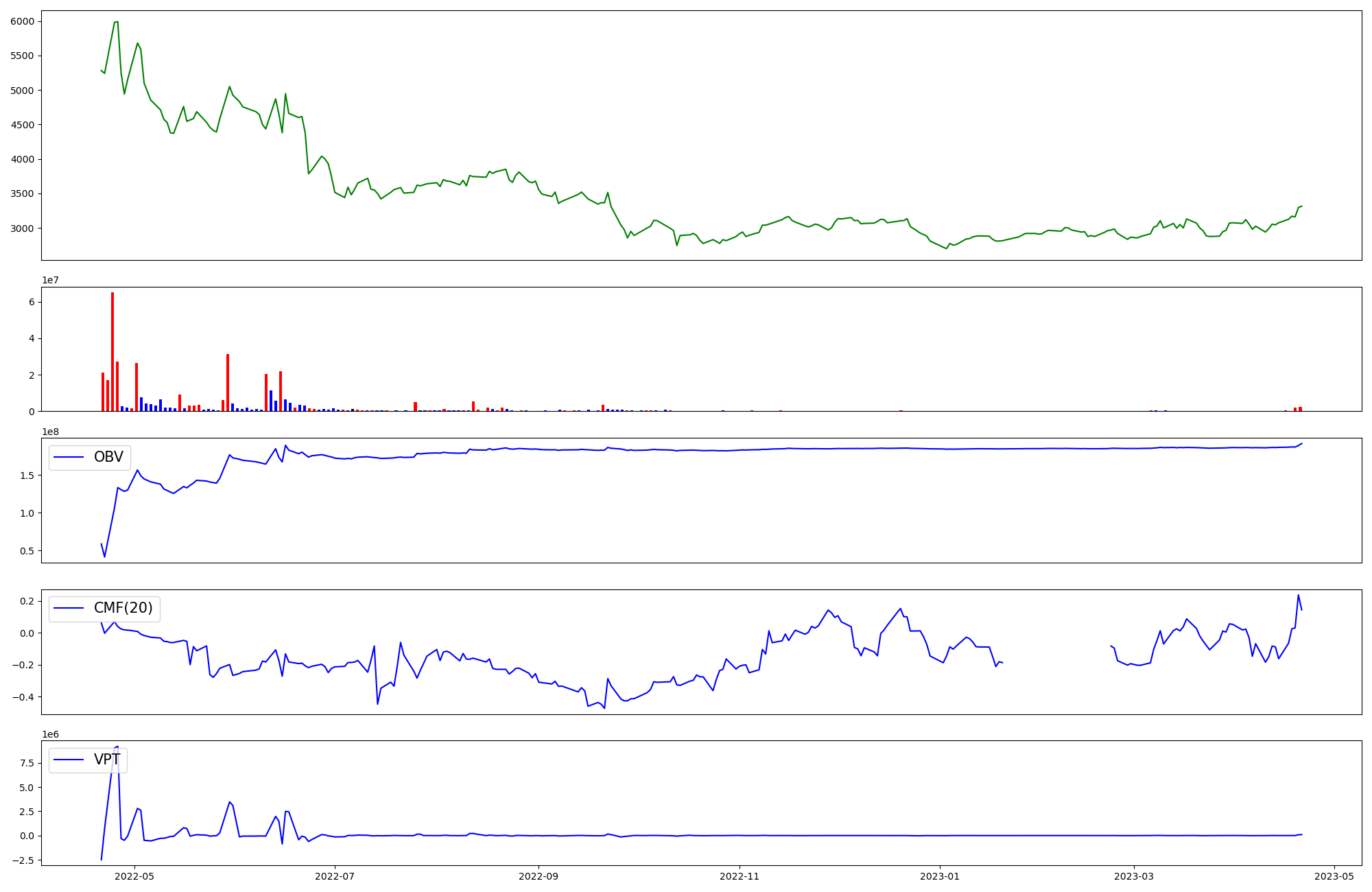Screen dimensions: 1372x892
Task: Click the 6000 price axis label
Action: click(22, 22)
